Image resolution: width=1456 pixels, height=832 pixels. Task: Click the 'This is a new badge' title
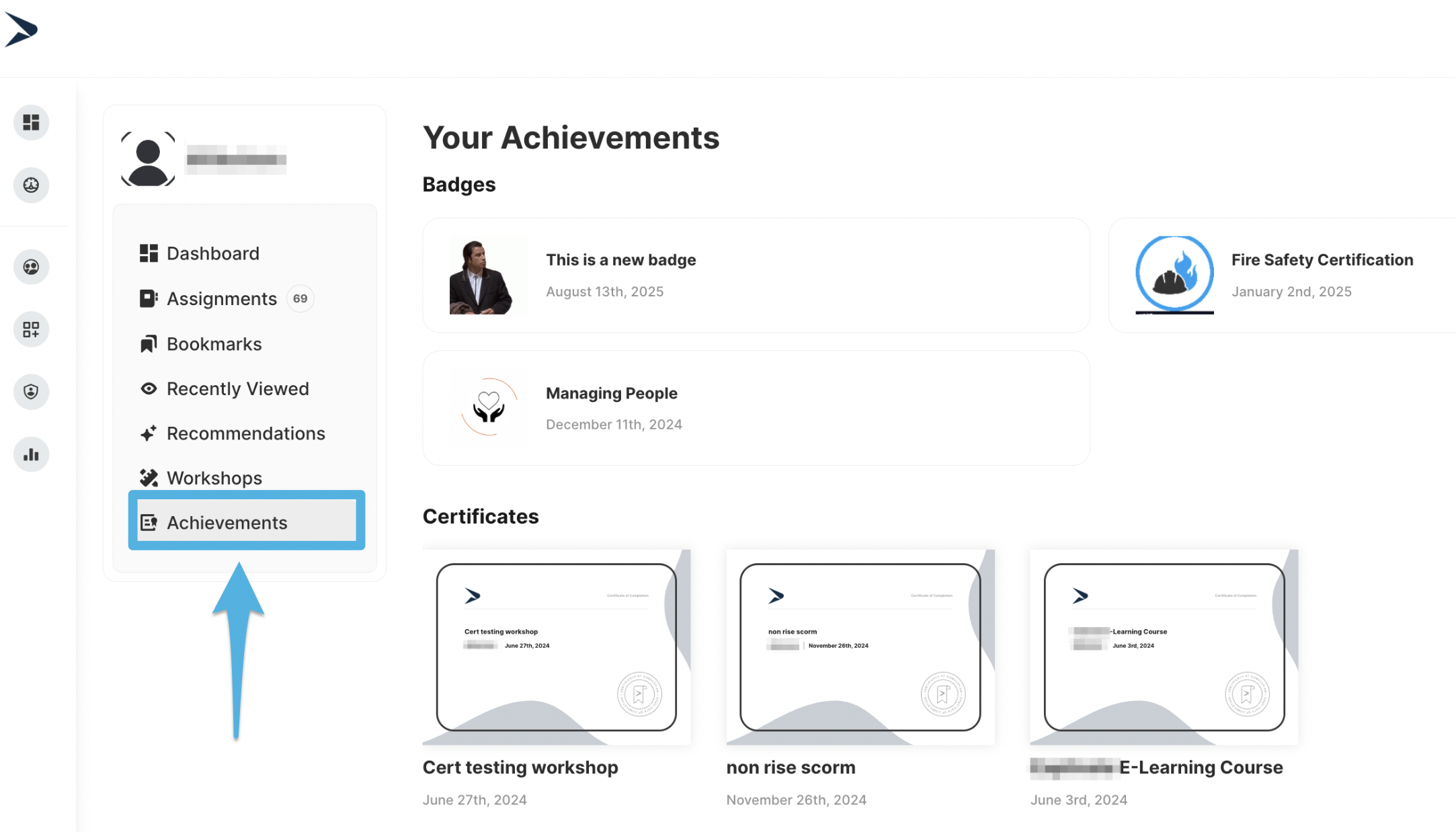[620, 260]
